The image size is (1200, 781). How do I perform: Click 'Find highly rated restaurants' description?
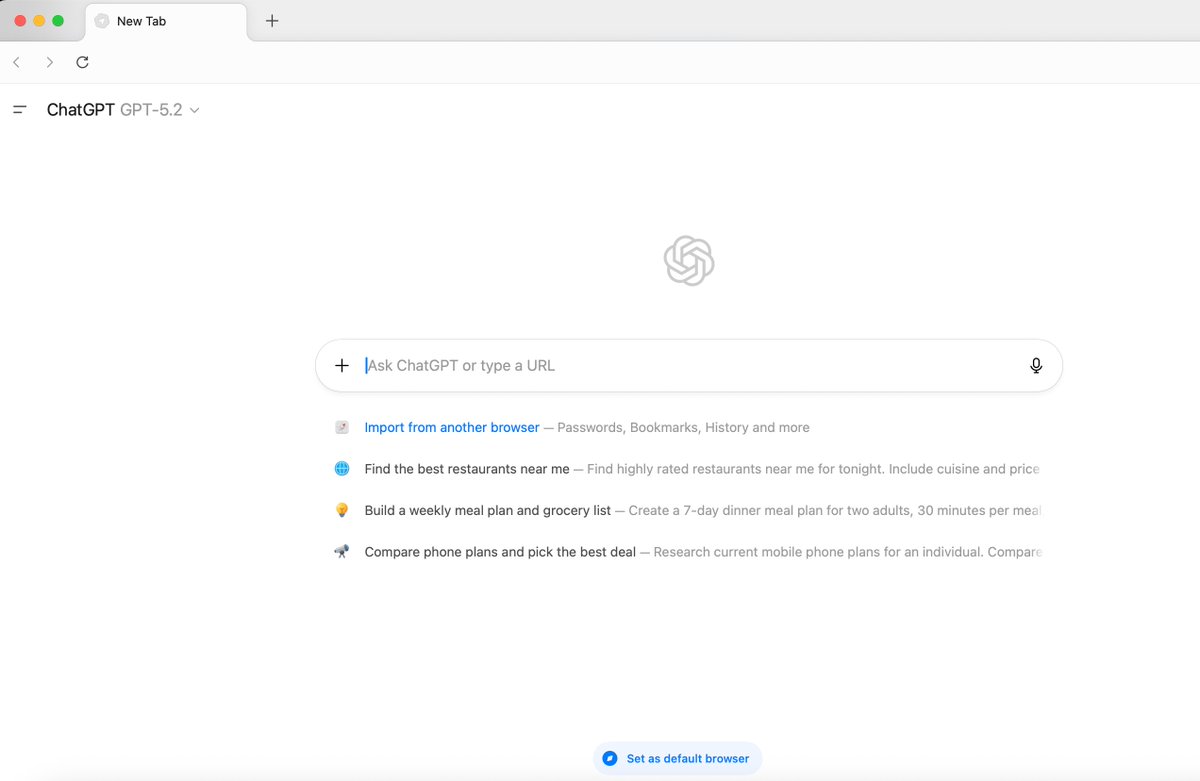pyautogui.click(x=813, y=468)
